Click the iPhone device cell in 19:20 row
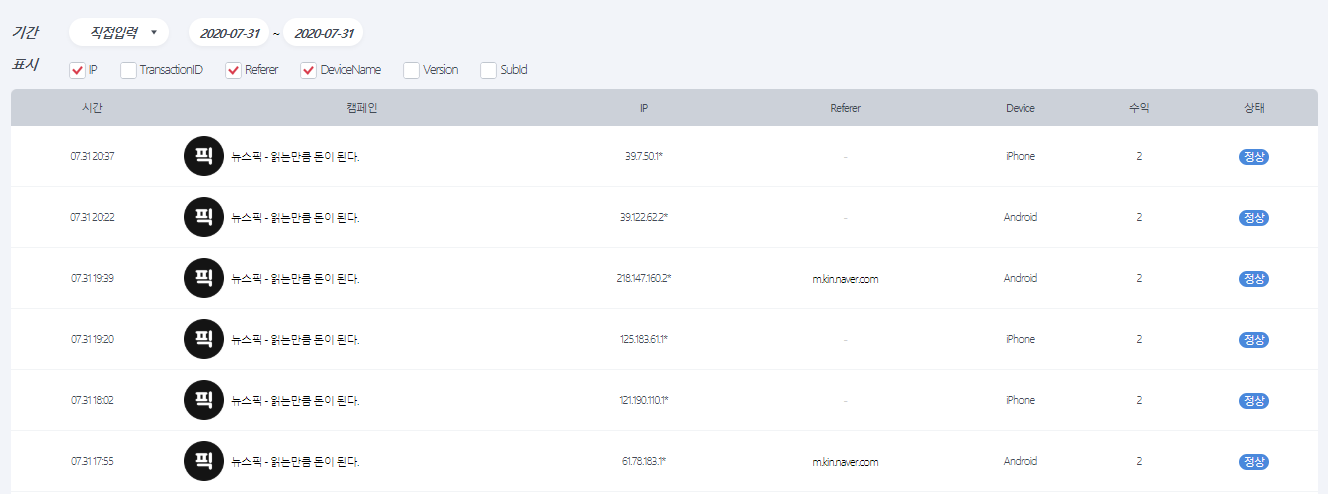Viewport: 1328px width, 494px height. pos(1021,340)
